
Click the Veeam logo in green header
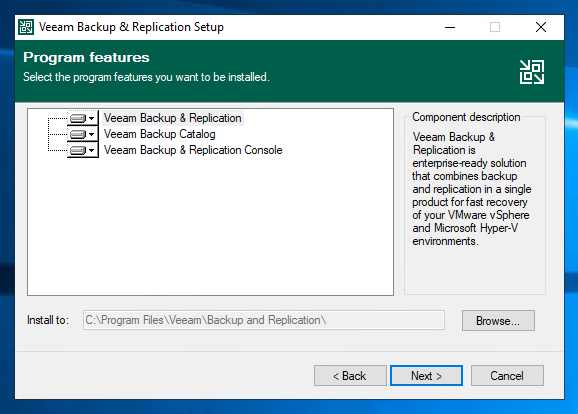pos(532,72)
